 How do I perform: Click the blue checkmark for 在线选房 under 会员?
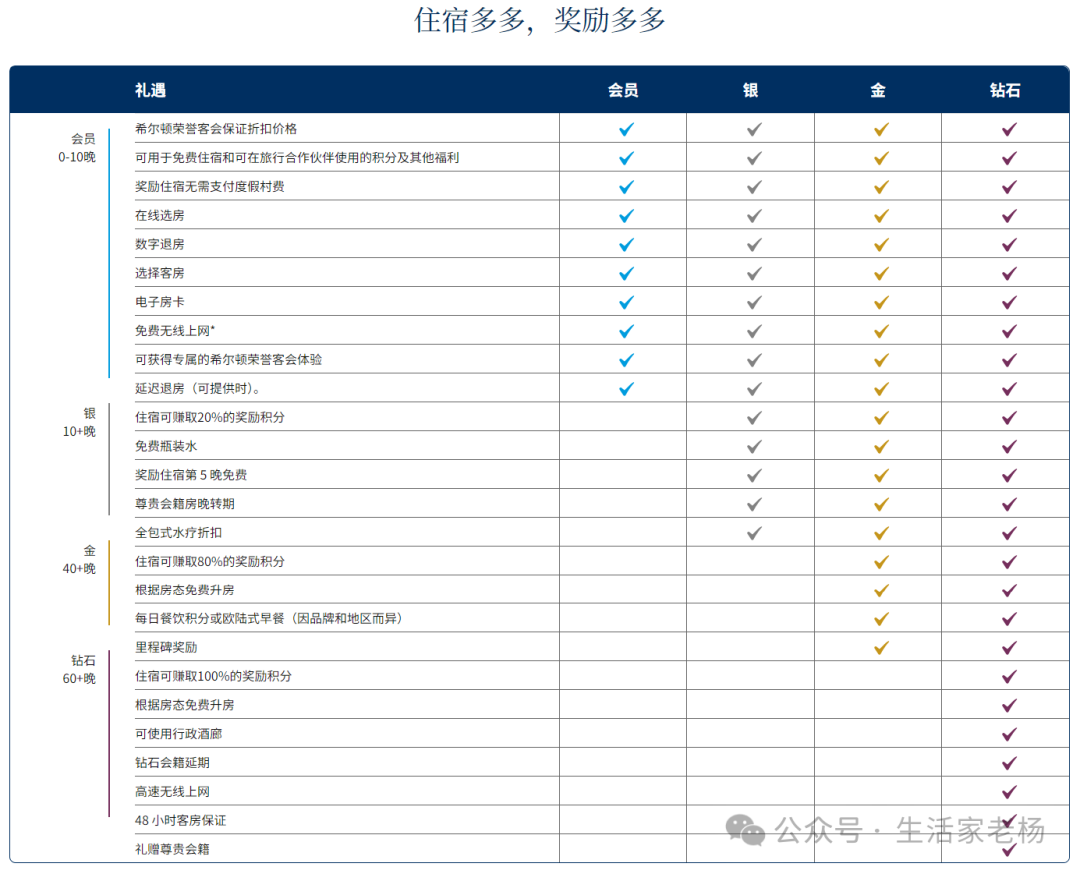[625, 215]
